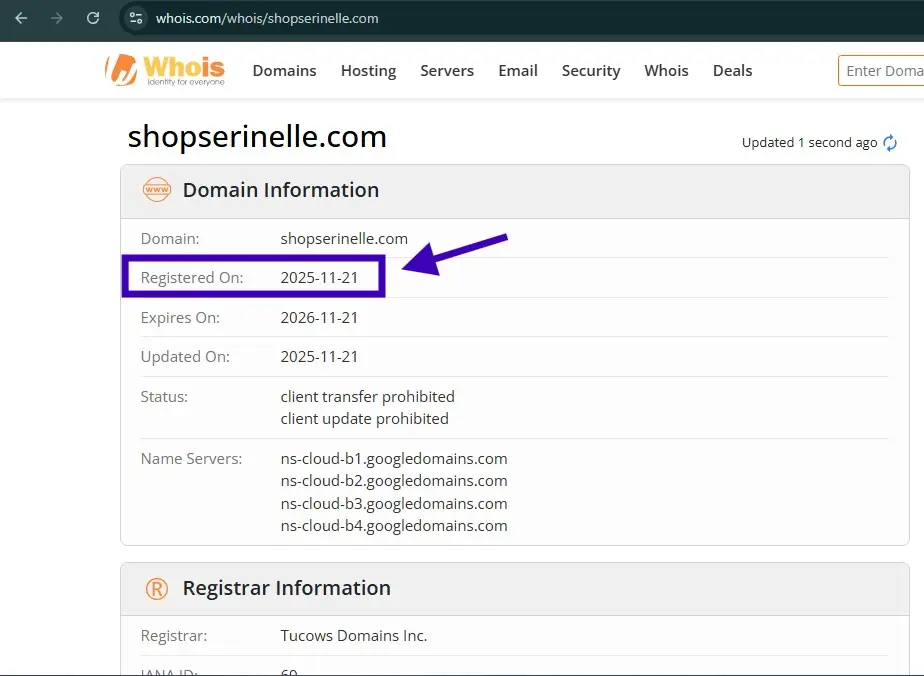Reload the page with the browser refresh icon
Viewport: 924px width, 676px height.
tap(93, 18)
